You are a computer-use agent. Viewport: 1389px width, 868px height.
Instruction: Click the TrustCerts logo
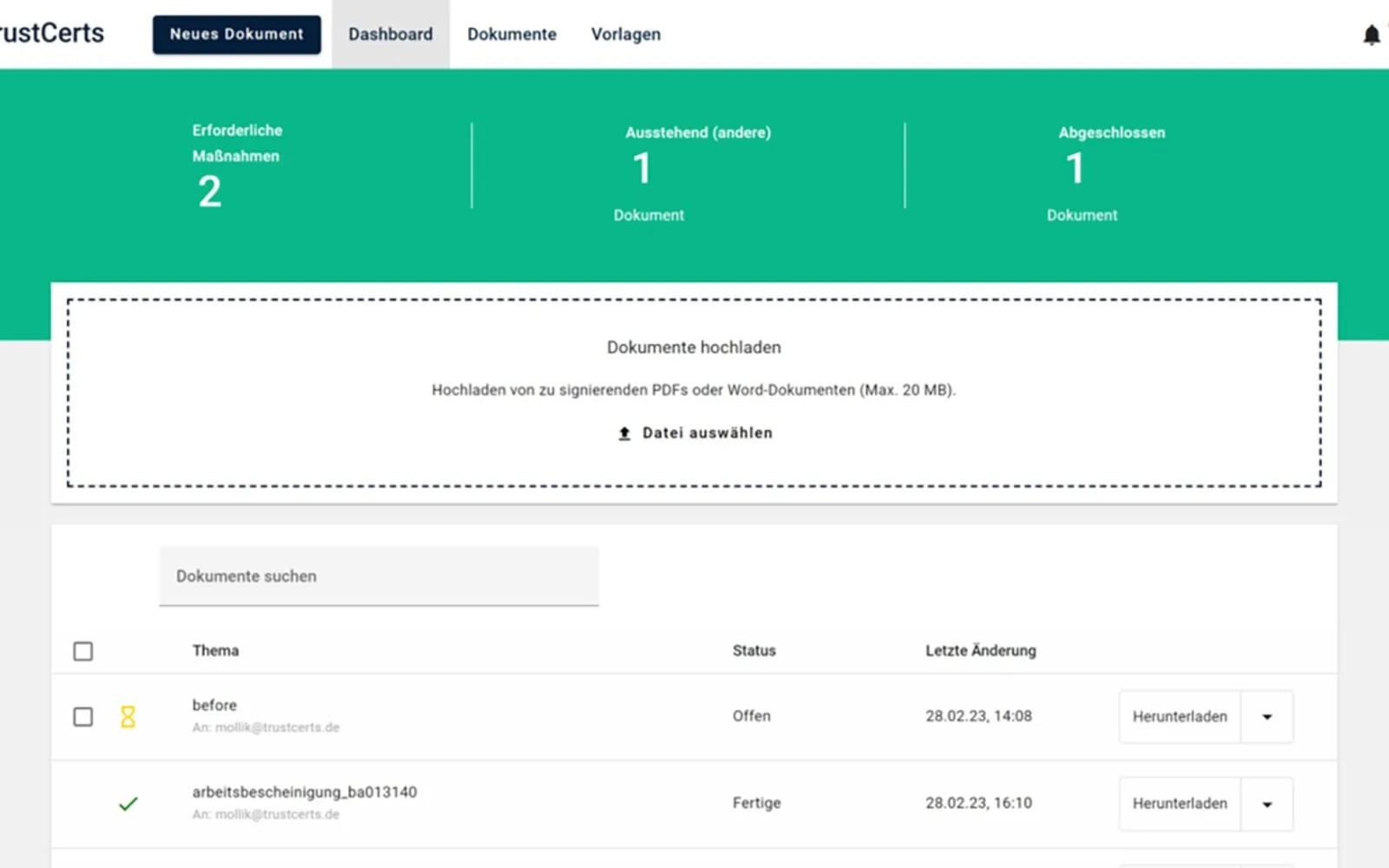click(x=52, y=33)
